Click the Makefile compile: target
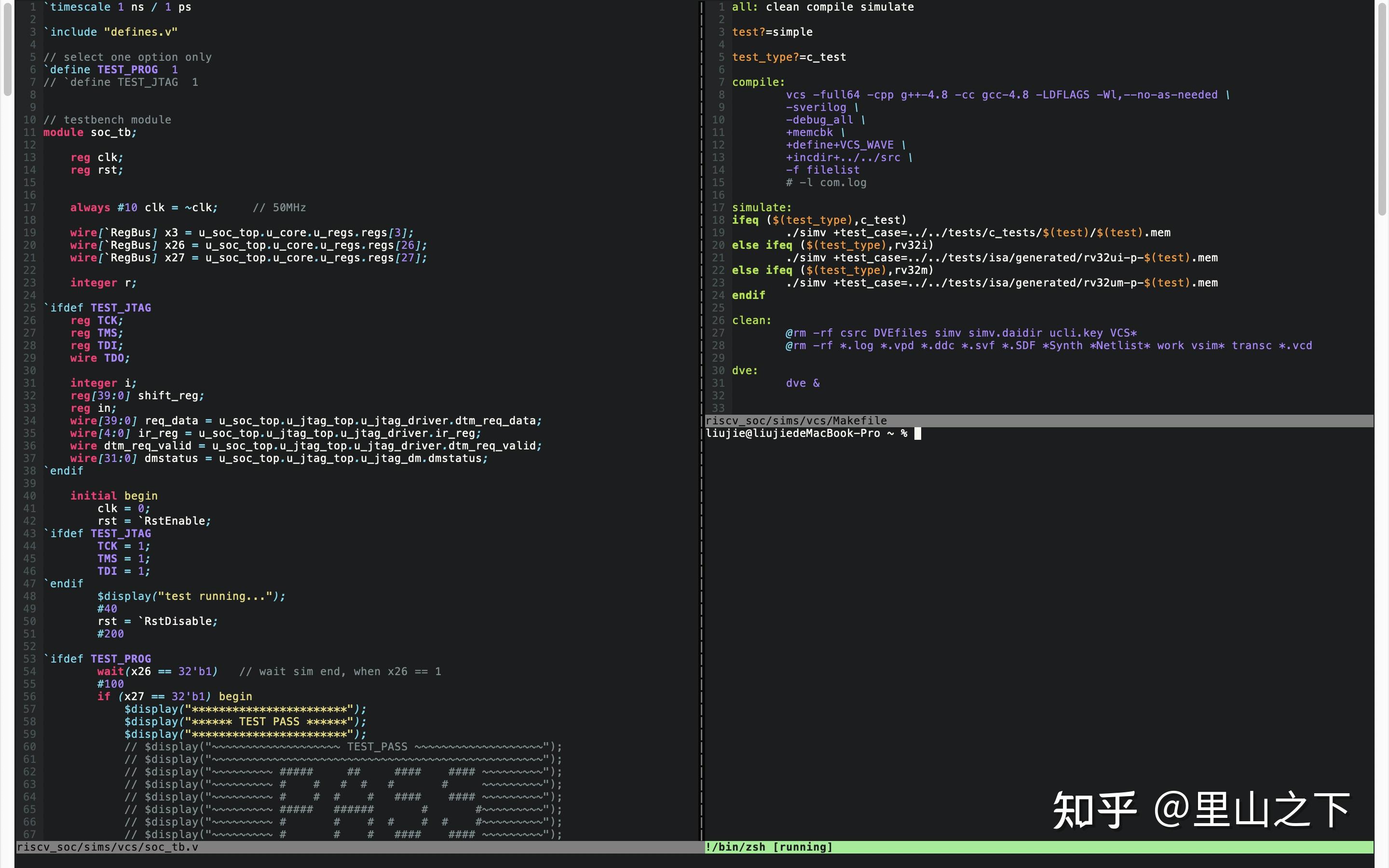Screen dimensions: 1389x868 click(758, 82)
